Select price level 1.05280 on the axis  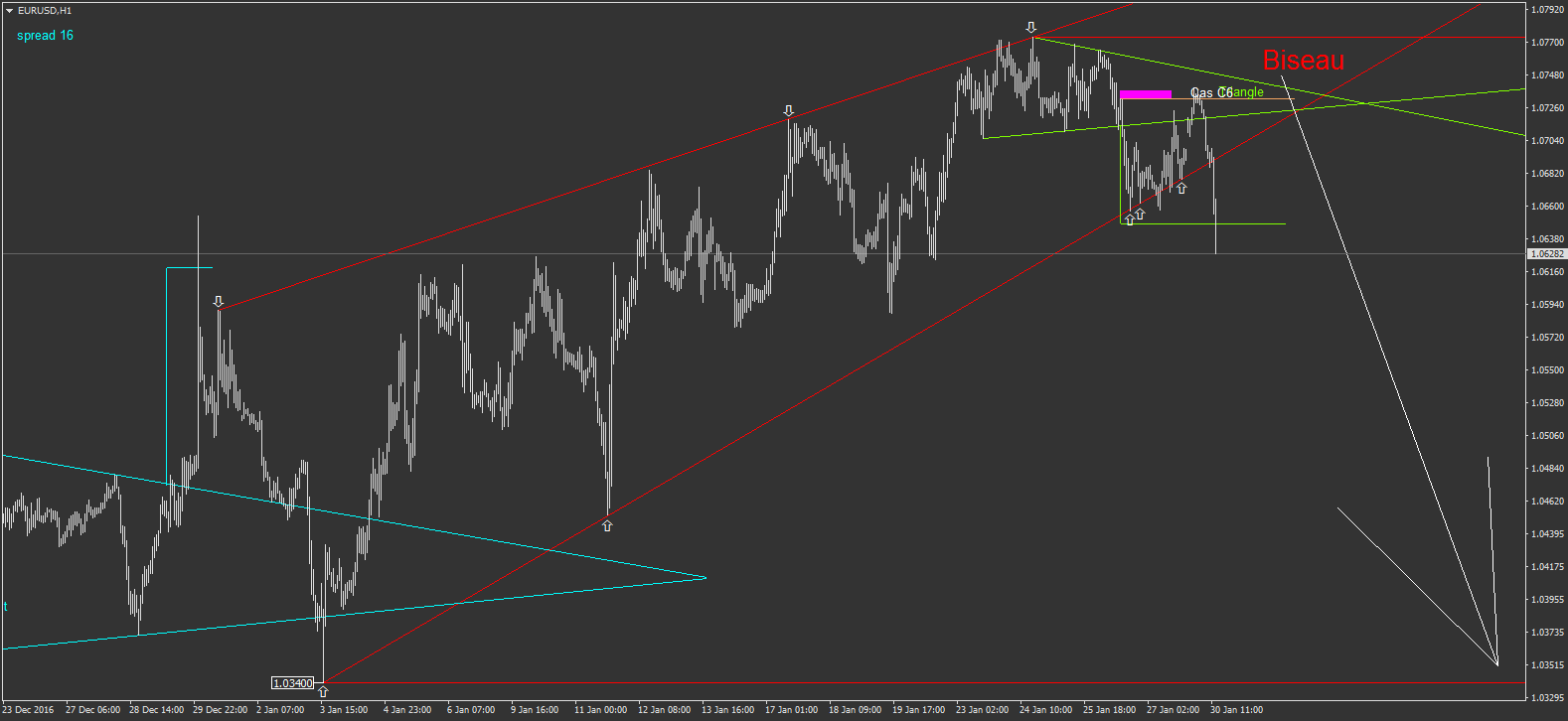click(x=1549, y=403)
